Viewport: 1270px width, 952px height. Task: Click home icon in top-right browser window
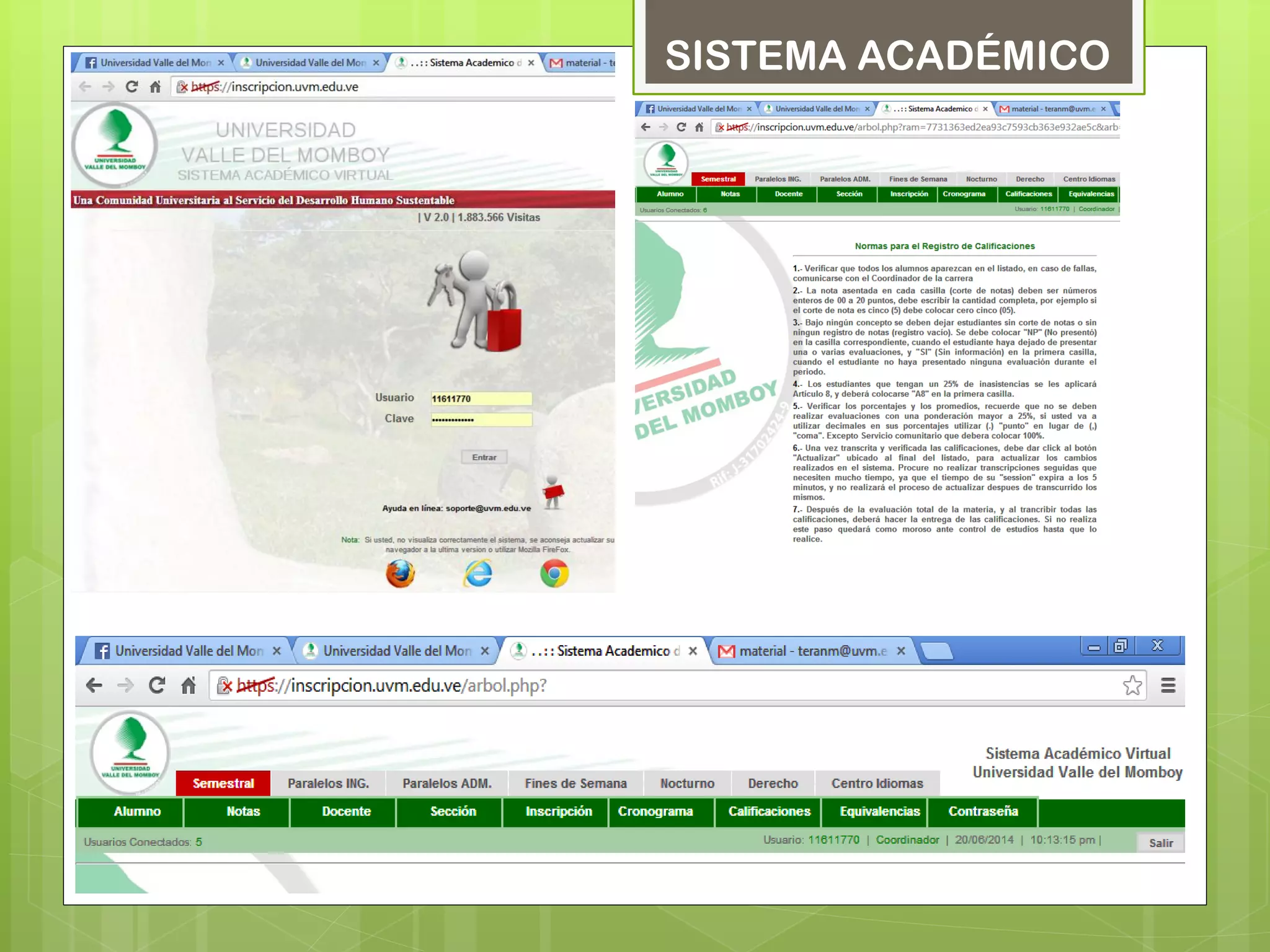(x=699, y=127)
